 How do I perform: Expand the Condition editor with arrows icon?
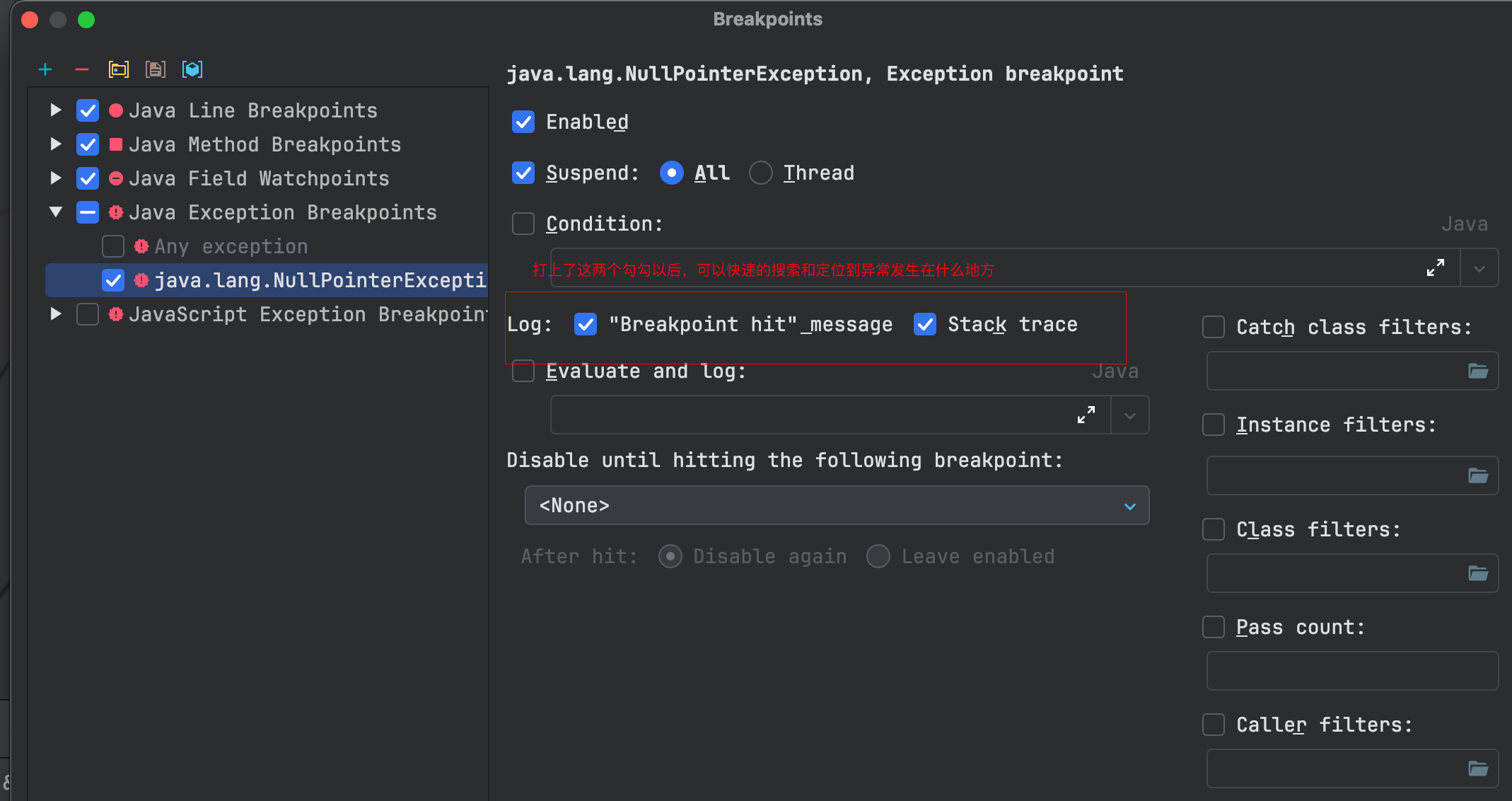(x=1435, y=268)
